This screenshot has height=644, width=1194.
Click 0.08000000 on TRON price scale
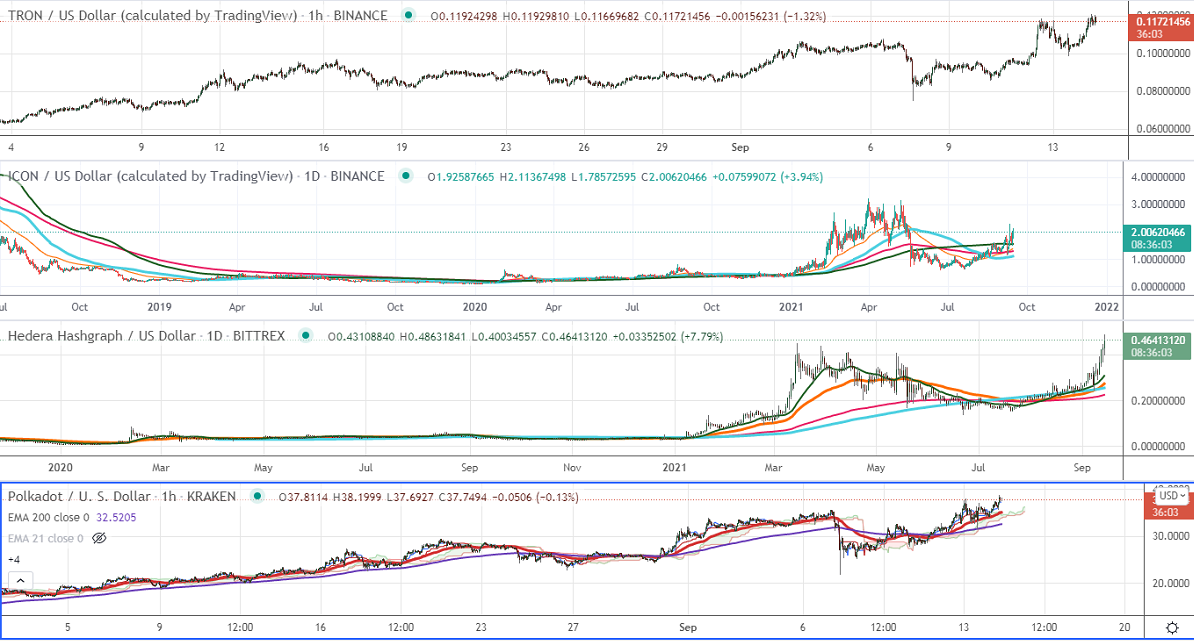tap(1163, 91)
